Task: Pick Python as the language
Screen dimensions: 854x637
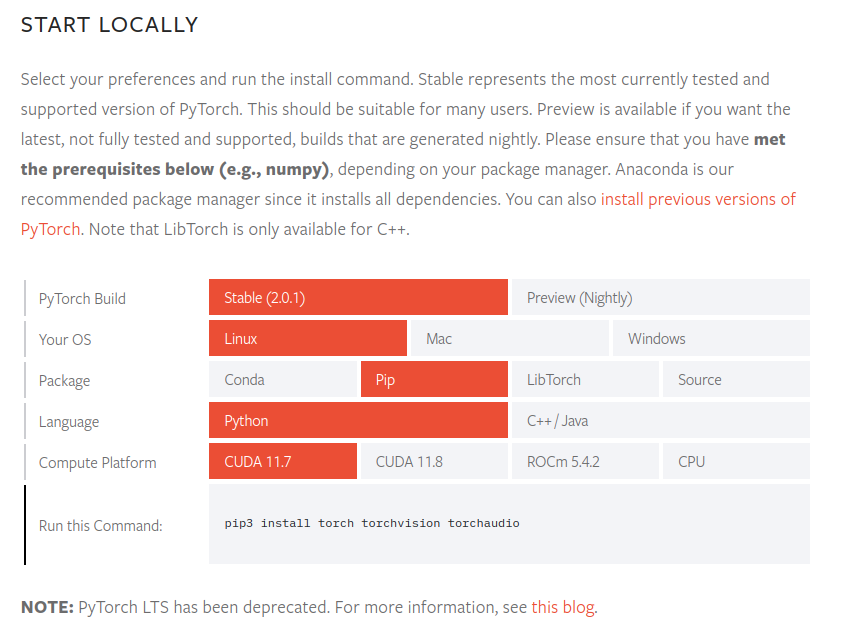Action: [x=358, y=421]
